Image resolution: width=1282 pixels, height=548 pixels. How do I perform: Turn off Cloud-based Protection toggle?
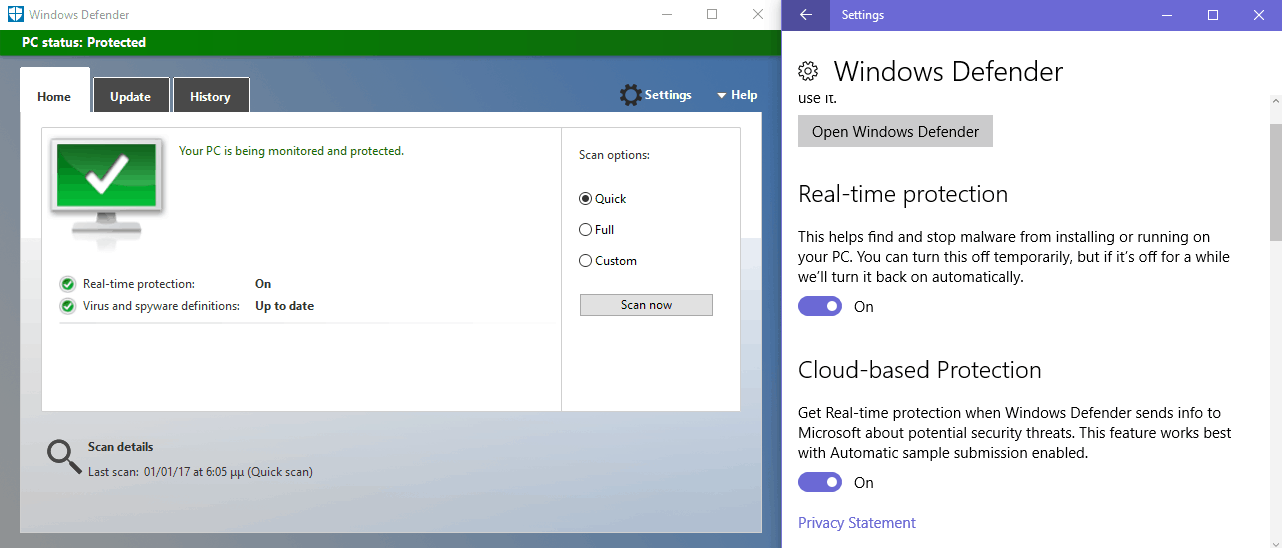tap(820, 482)
